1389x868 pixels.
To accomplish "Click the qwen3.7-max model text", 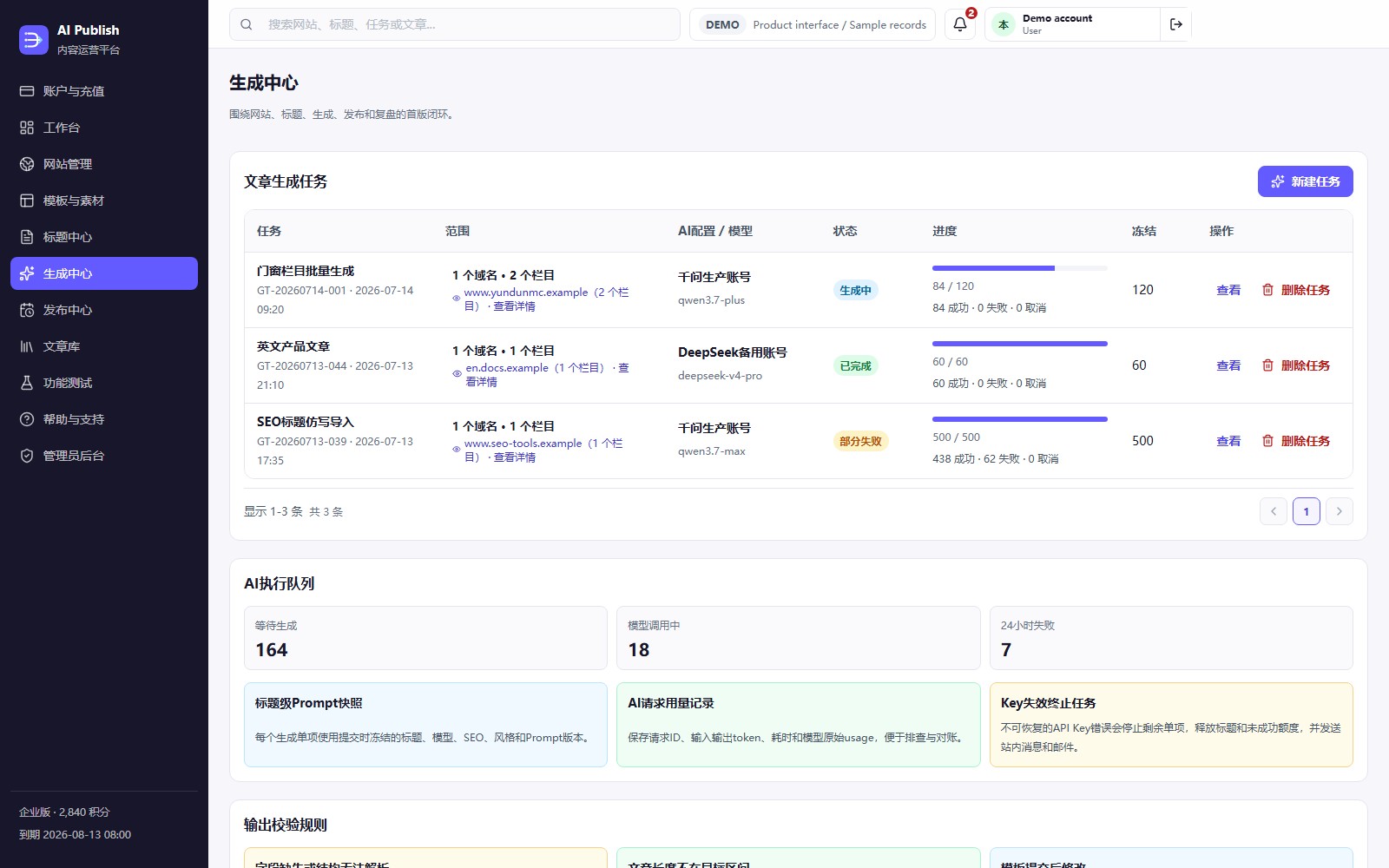I will [711, 451].
